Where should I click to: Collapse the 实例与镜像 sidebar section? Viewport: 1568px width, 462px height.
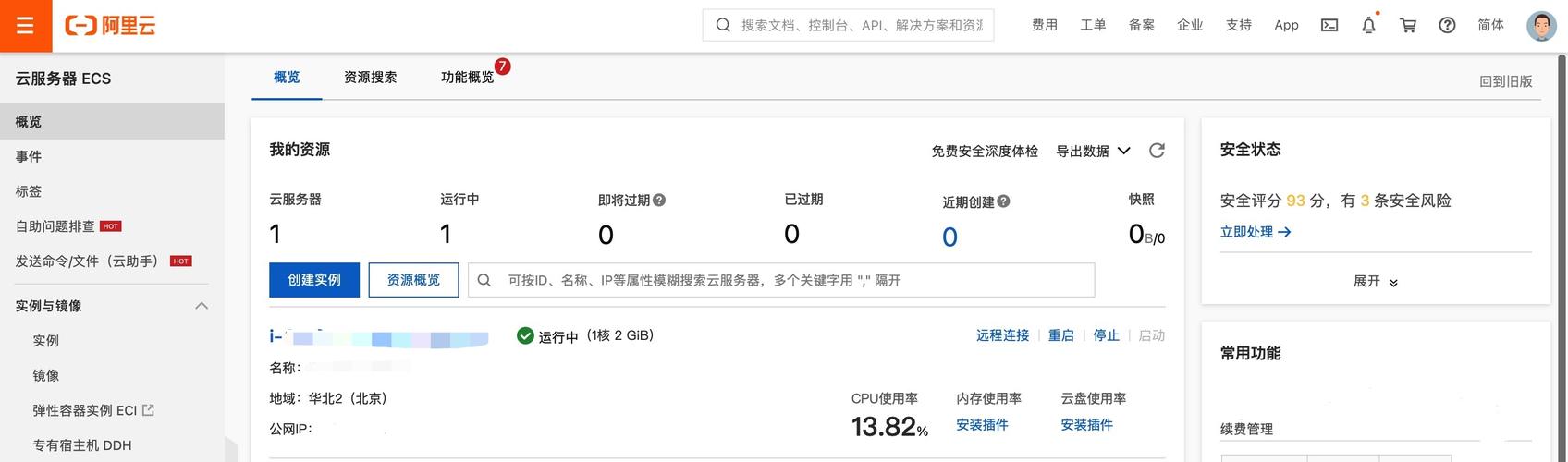pyautogui.click(x=202, y=306)
